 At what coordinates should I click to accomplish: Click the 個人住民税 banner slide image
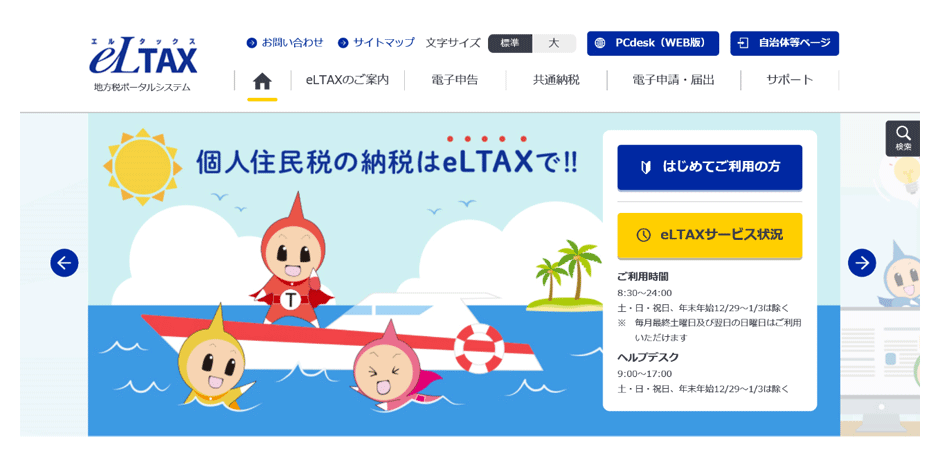pos(345,275)
